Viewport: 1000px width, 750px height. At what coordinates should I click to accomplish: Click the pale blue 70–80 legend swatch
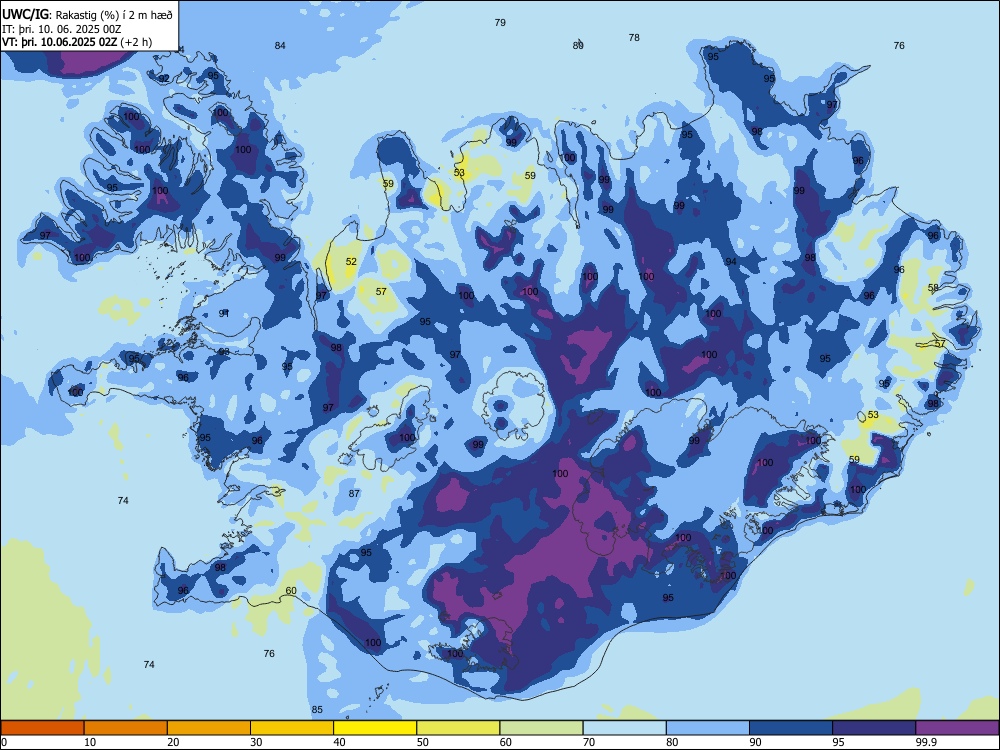point(624,728)
